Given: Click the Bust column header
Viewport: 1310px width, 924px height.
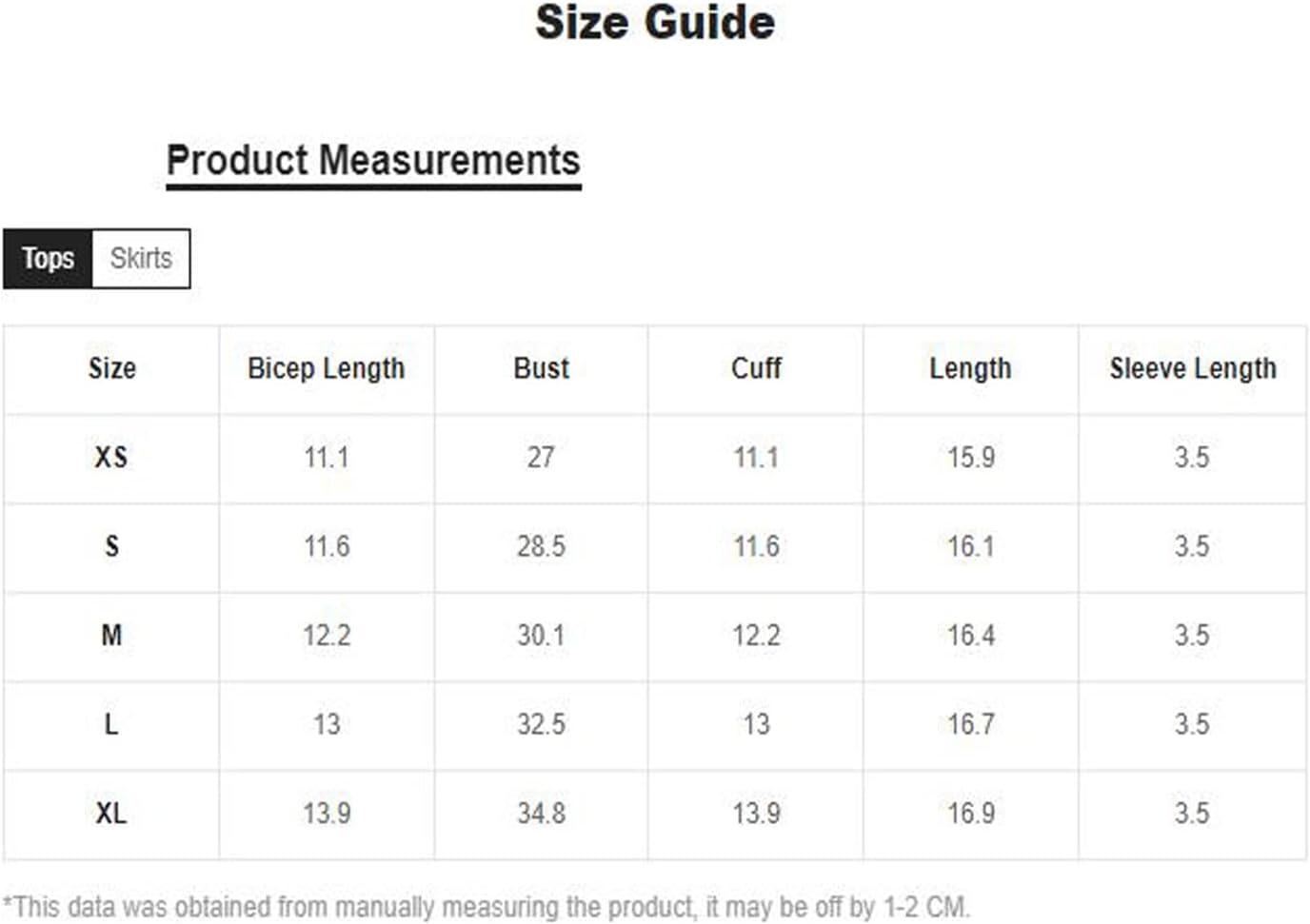Looking at the screenshot, I should pyautogui.click(x=541, y=368).
